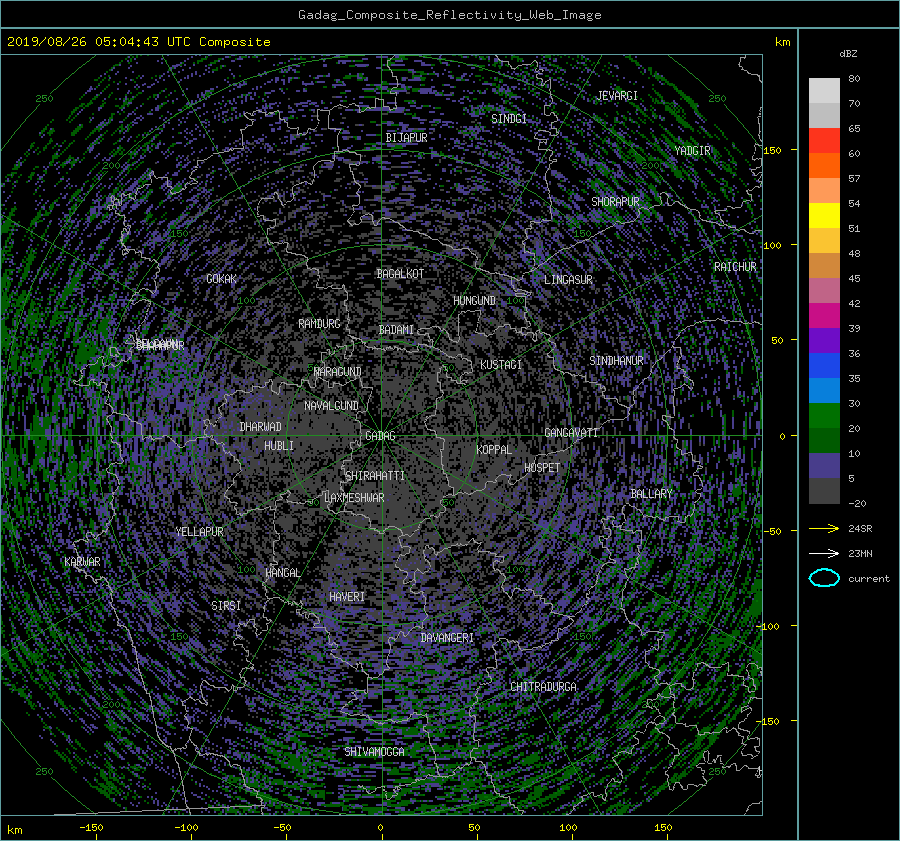
Task: Click the purple 39 dBZ legend swatch
Action: pyautogui.click(x=824, y=340)
